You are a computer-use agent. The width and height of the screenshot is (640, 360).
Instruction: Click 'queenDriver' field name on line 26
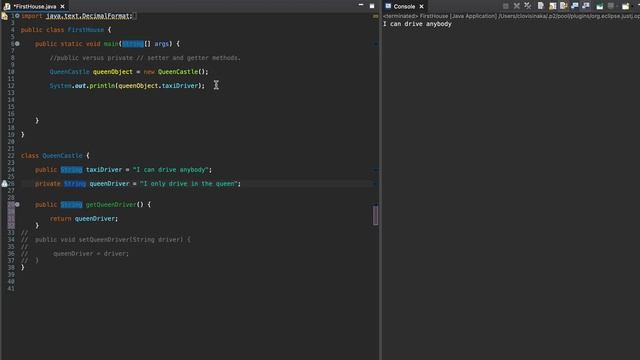tap(109, 184)
